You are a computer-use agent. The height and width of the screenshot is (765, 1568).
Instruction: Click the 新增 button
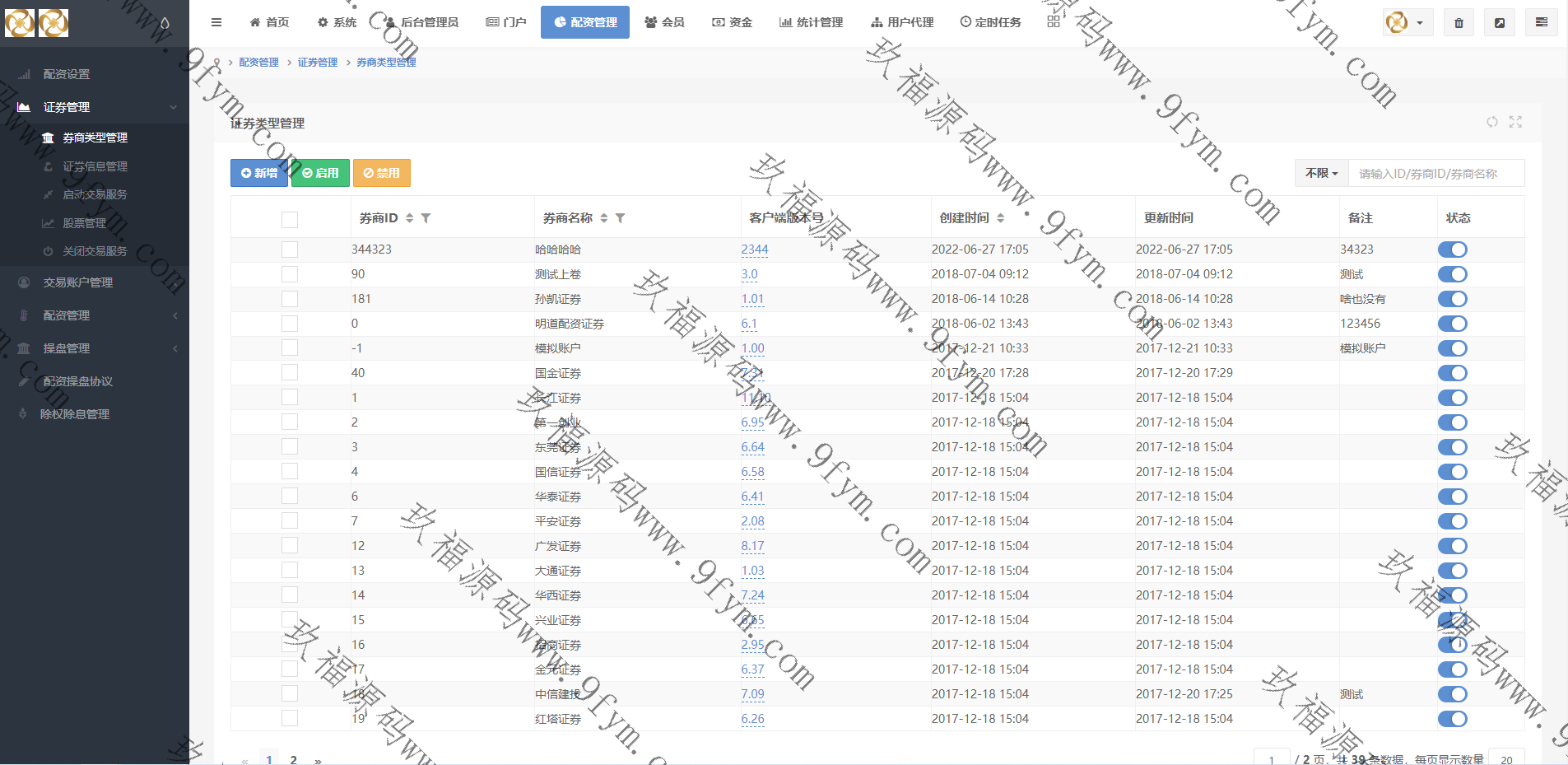(259, 173)
